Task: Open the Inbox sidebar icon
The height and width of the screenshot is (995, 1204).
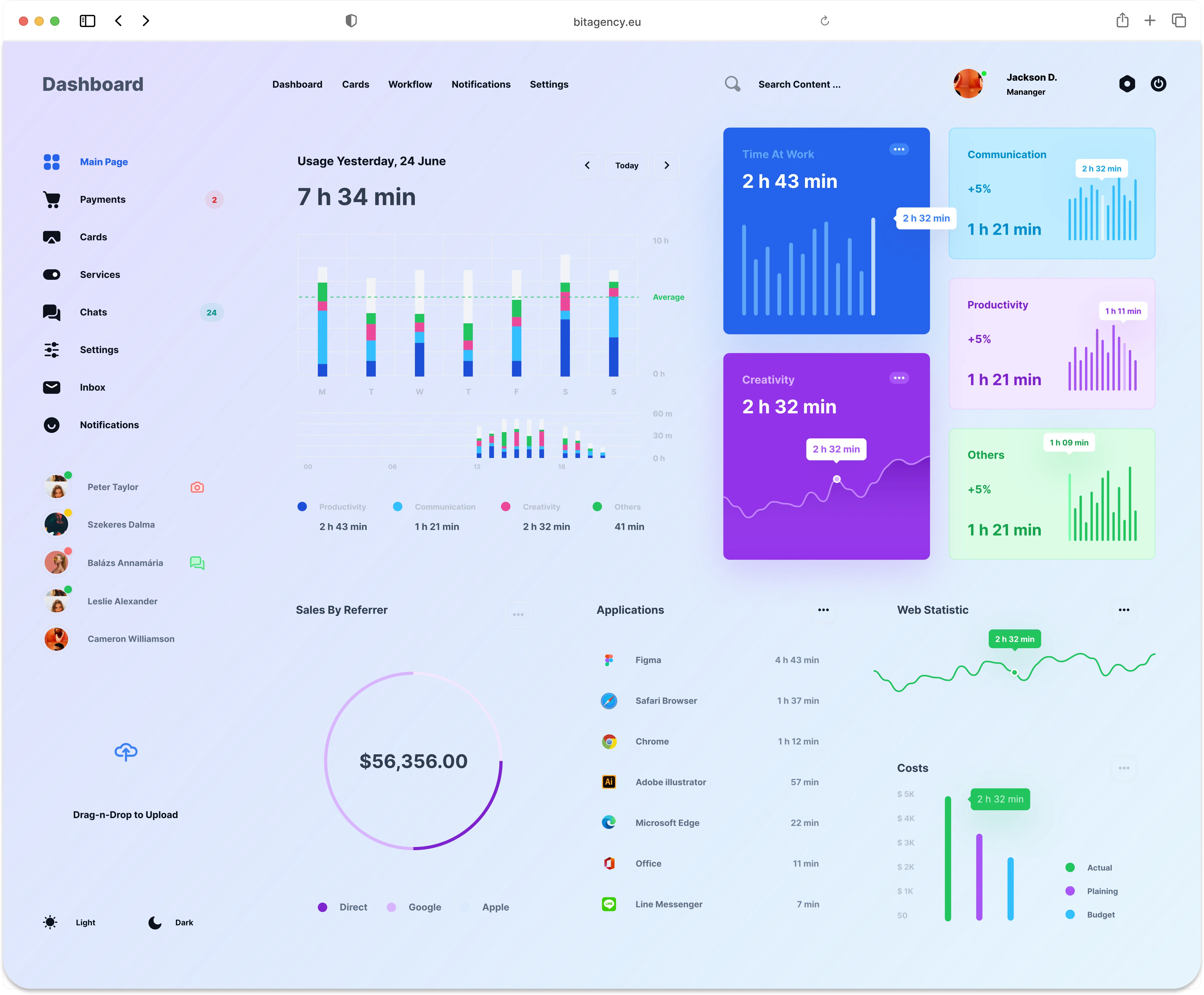Action: (51, 387)
